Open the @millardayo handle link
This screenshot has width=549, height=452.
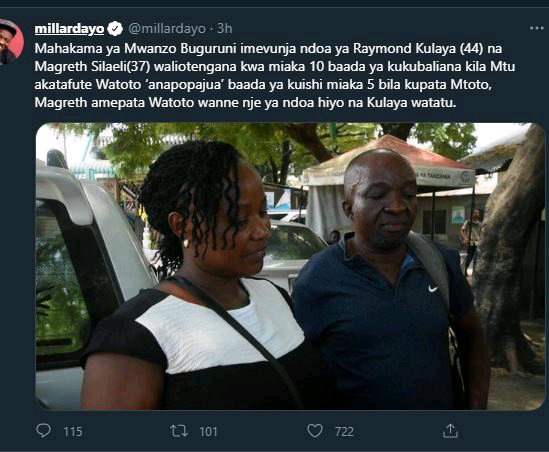click(x=167, y=29)
